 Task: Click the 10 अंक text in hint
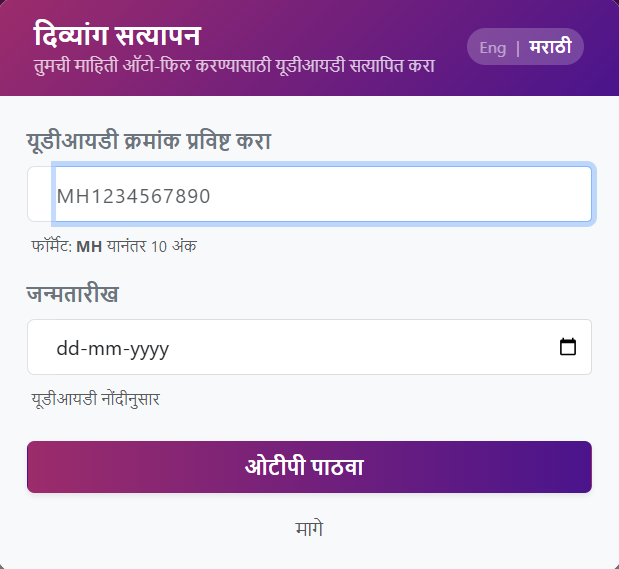tap(174, 246)
